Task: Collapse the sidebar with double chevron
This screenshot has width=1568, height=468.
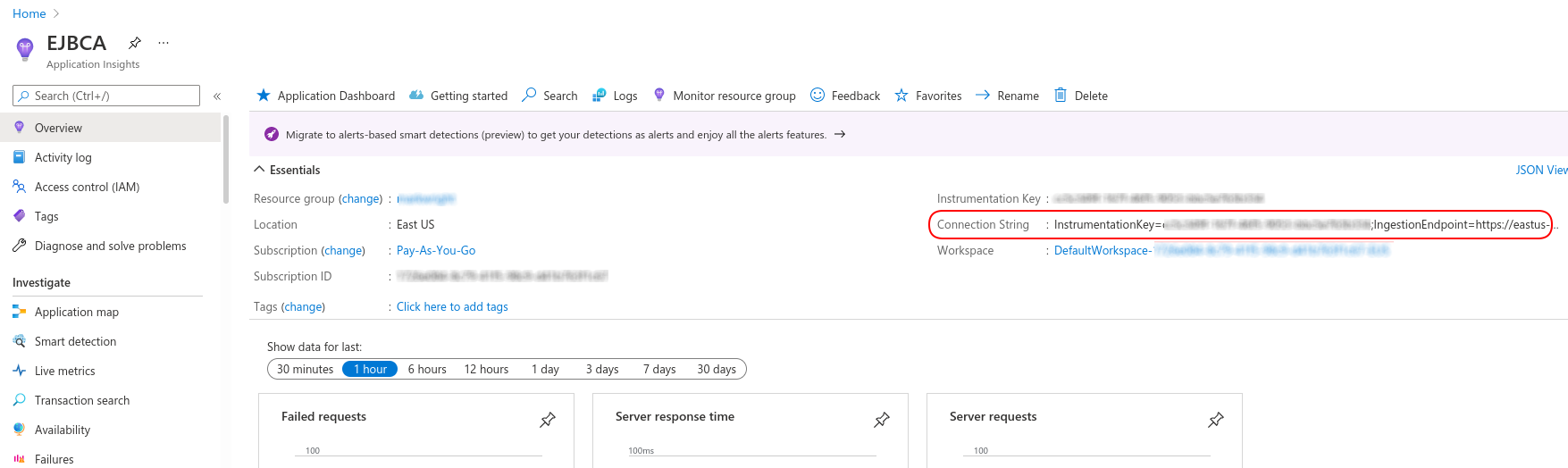Action: click(x=217, y=96)
